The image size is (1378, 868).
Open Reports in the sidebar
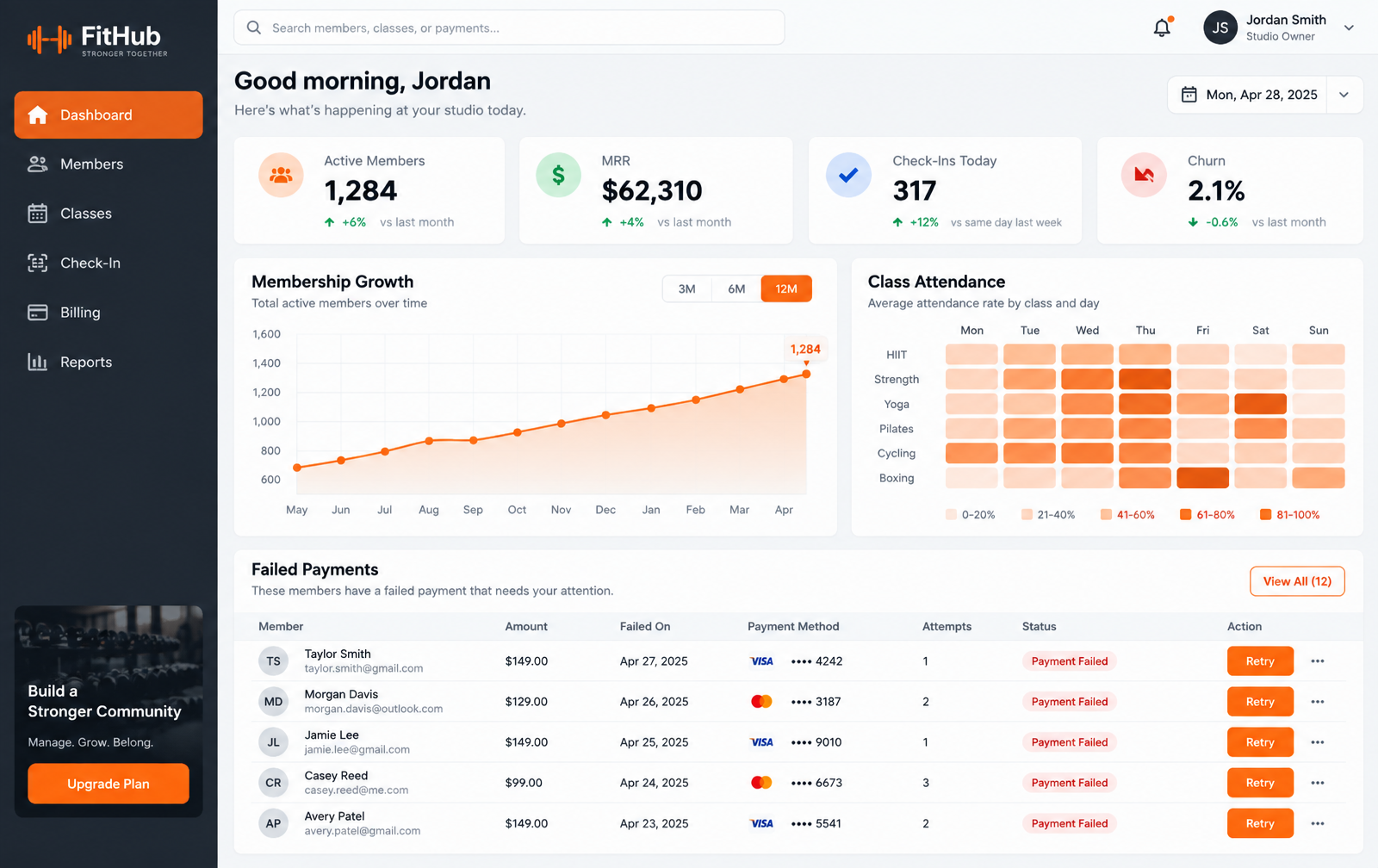click(109, 362)
